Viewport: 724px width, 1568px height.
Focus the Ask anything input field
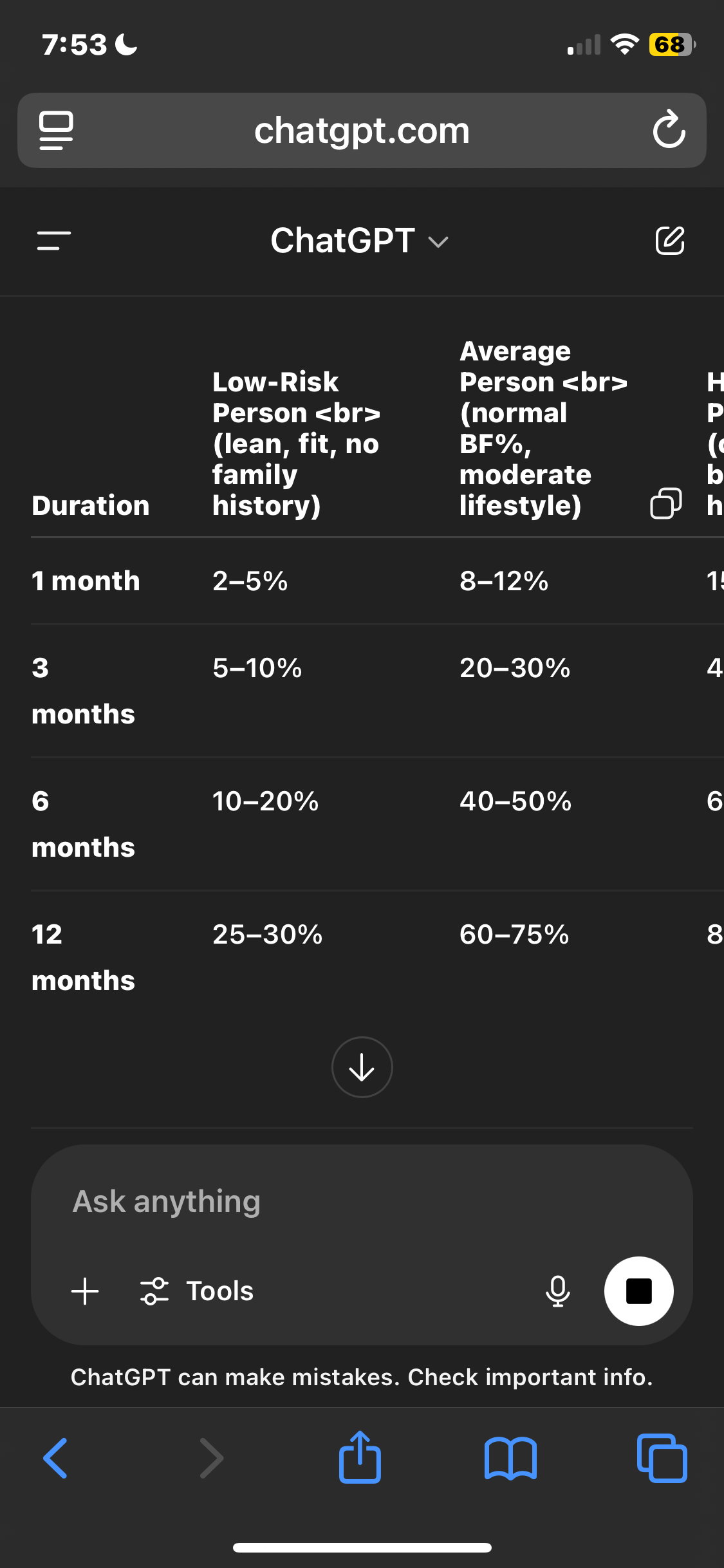click(x=362, y=1201)
